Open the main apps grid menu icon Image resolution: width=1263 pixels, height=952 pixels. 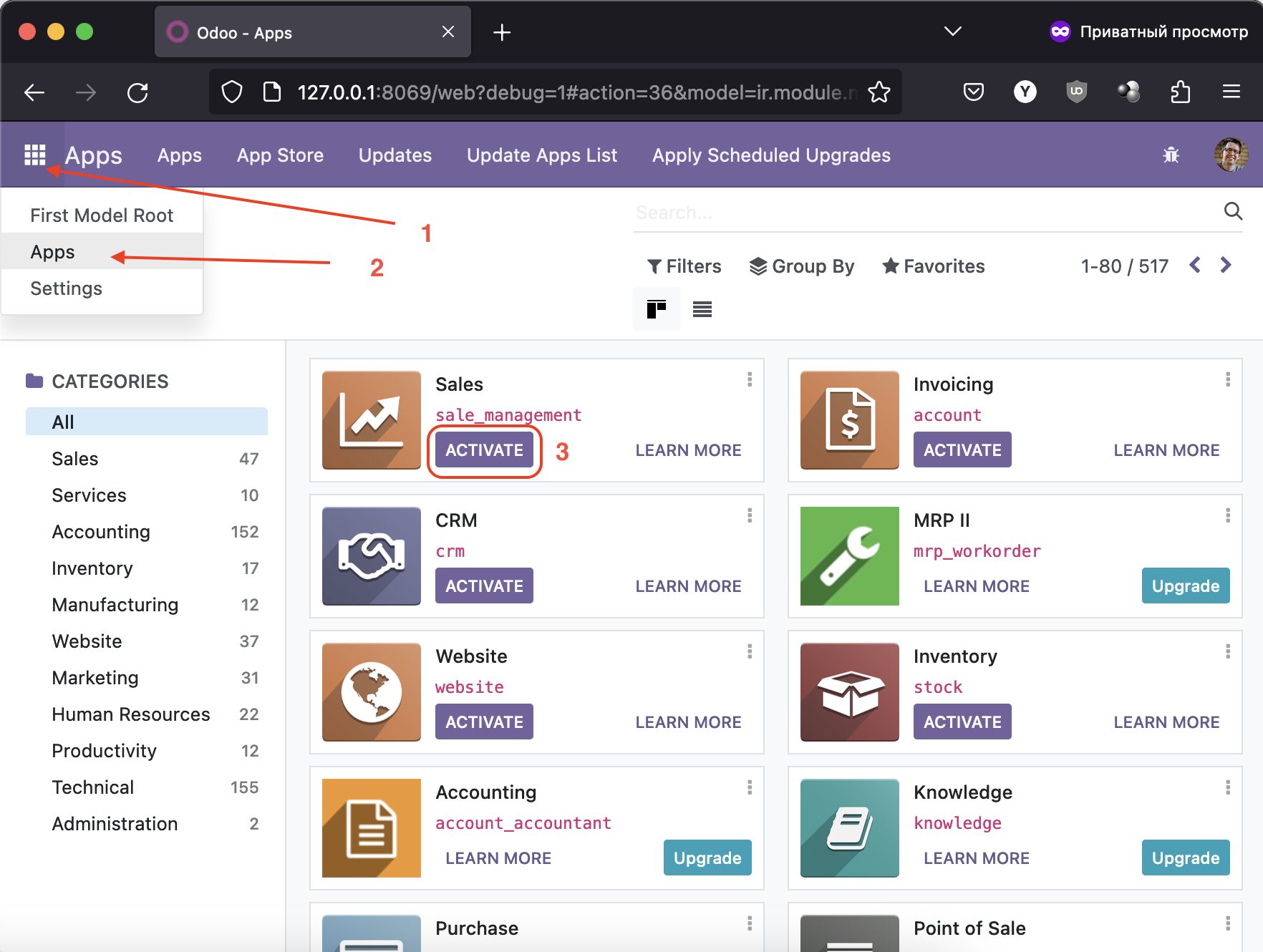pyautogui.click(x=34, y=155)
